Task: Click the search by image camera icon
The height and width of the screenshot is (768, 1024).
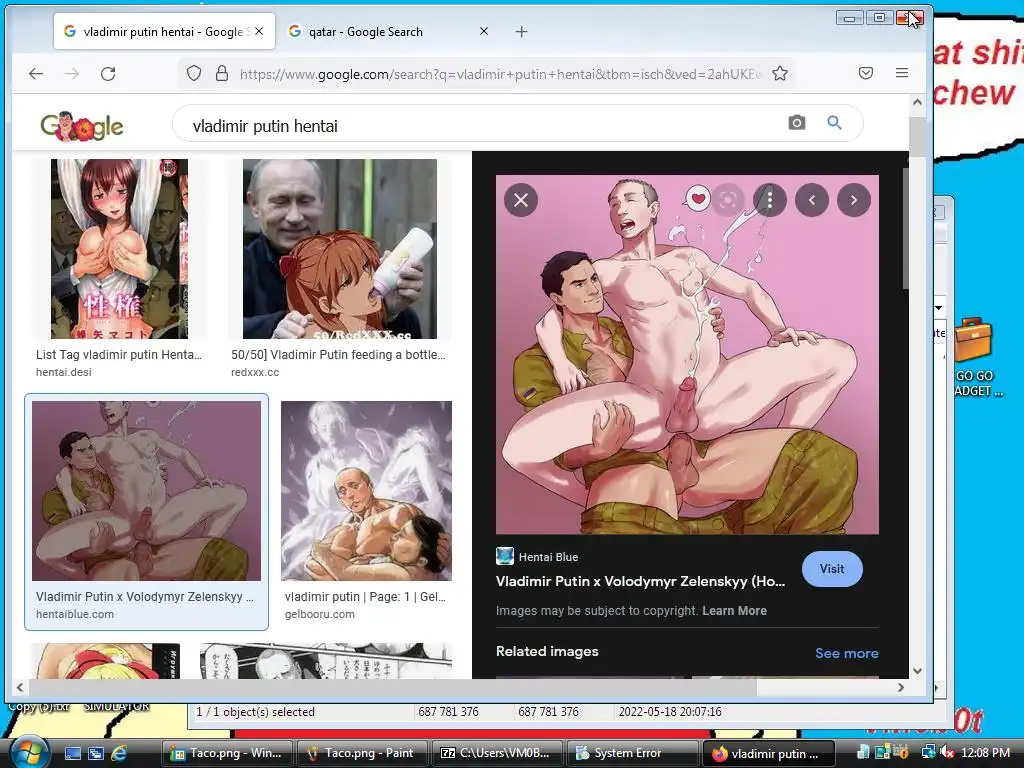Action: point(797,122)
